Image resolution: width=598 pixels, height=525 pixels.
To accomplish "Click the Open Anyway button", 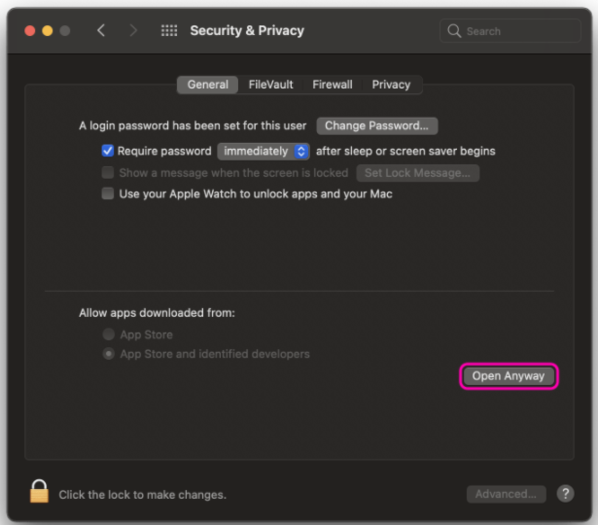I will click(x=509, y=376).
